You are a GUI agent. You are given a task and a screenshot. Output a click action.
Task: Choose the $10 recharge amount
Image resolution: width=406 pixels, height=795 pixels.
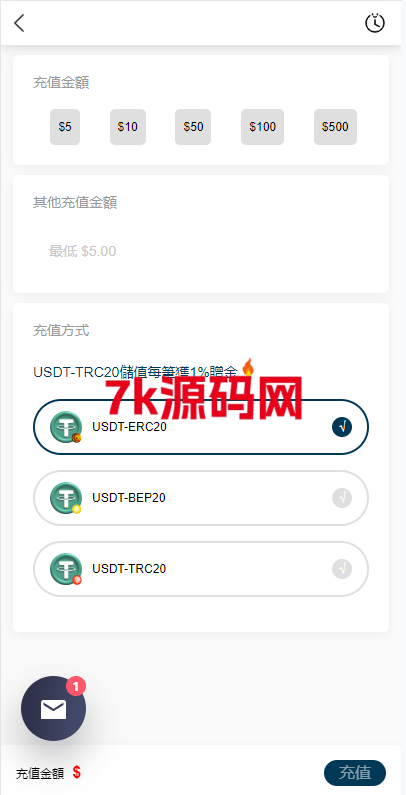(128, 127)
